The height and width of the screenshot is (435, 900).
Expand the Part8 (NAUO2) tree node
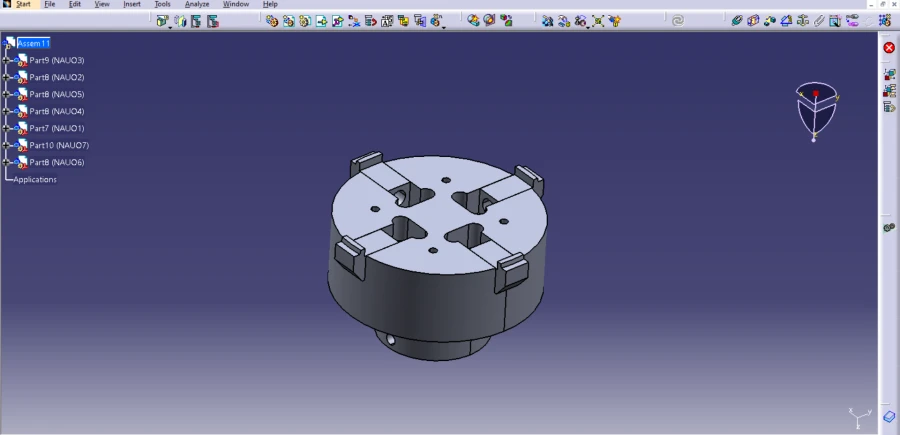6,77
